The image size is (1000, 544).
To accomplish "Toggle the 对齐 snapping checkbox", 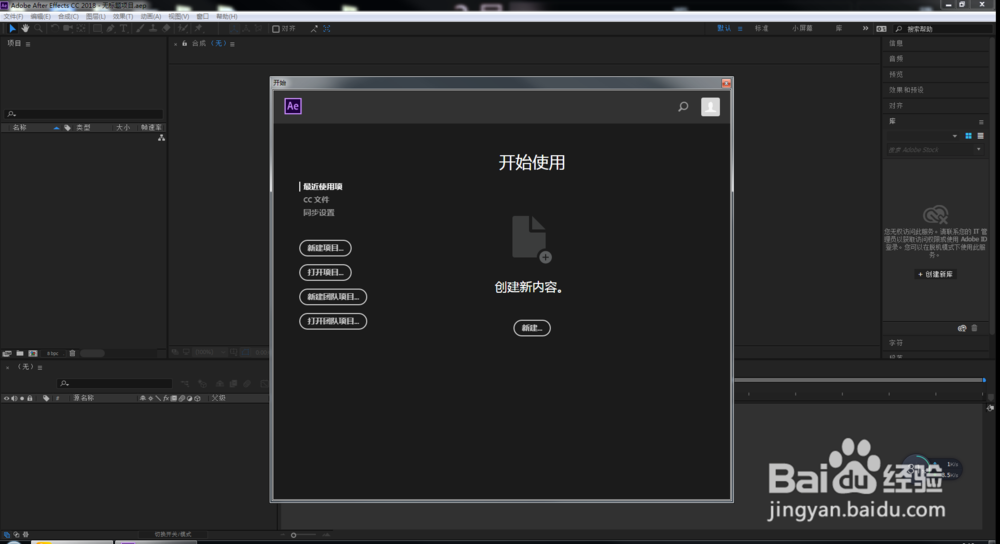I will (x=276, y=29).
